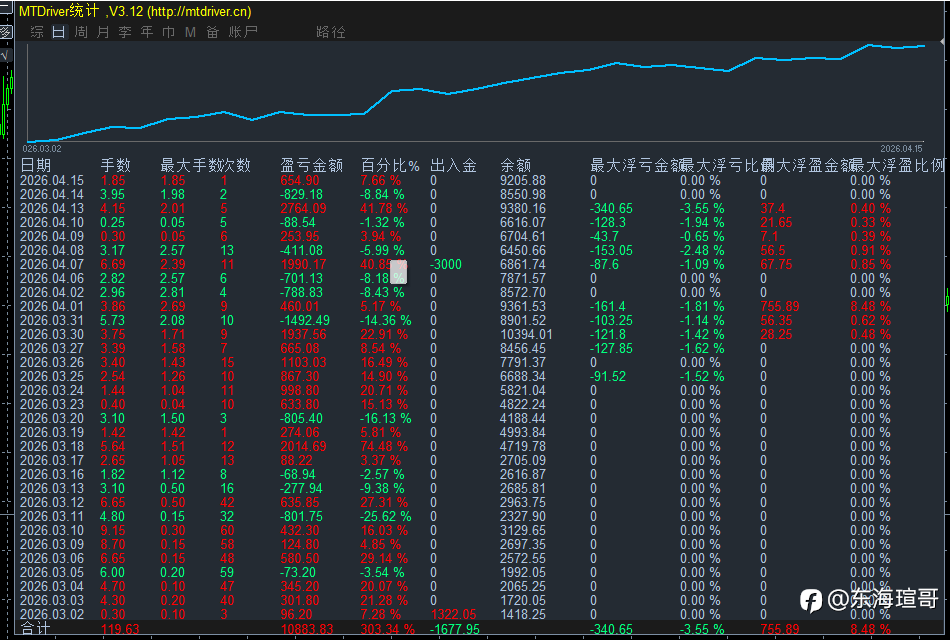Open the 备 tab
This screenshot has height=640, width=950.
(212, 32)
